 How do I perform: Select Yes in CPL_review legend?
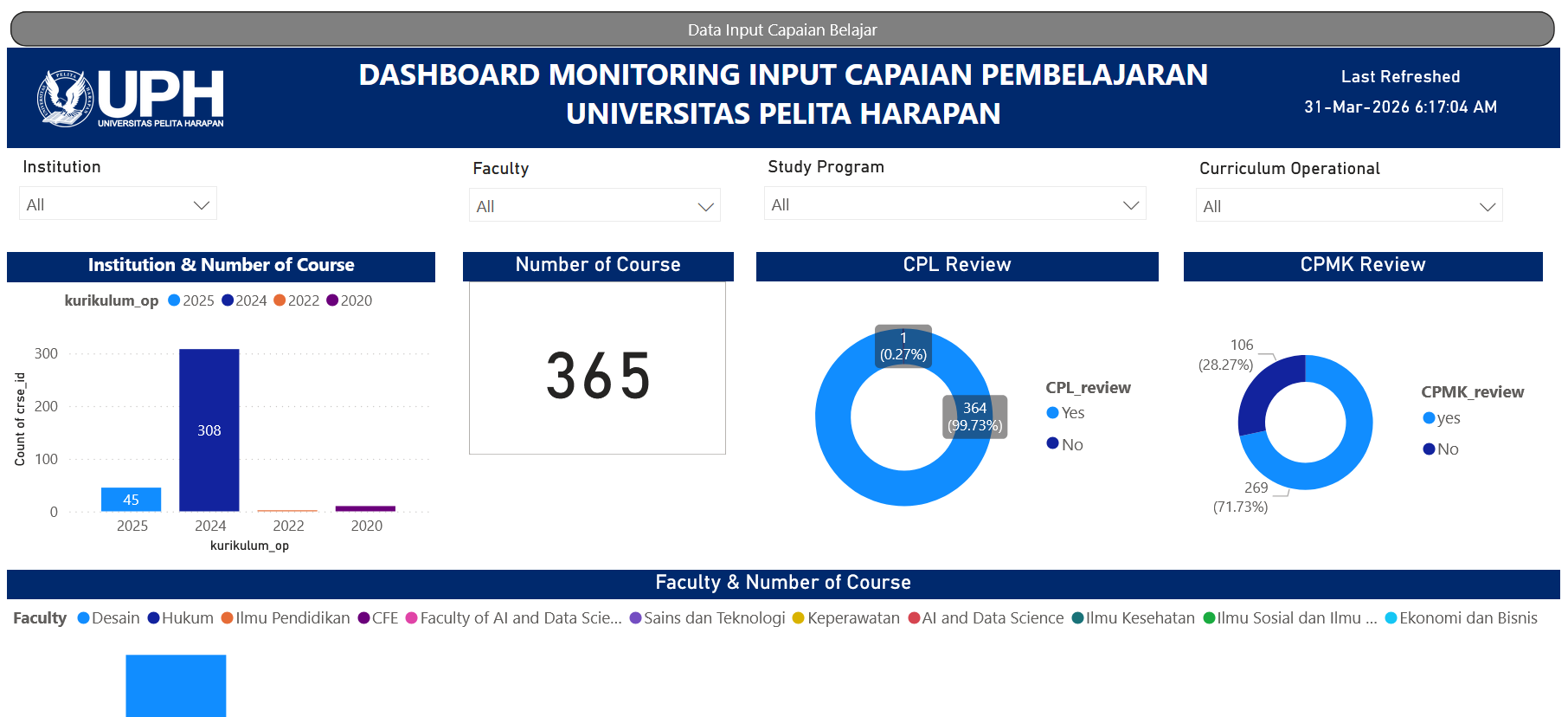(x=1065, y=413)
